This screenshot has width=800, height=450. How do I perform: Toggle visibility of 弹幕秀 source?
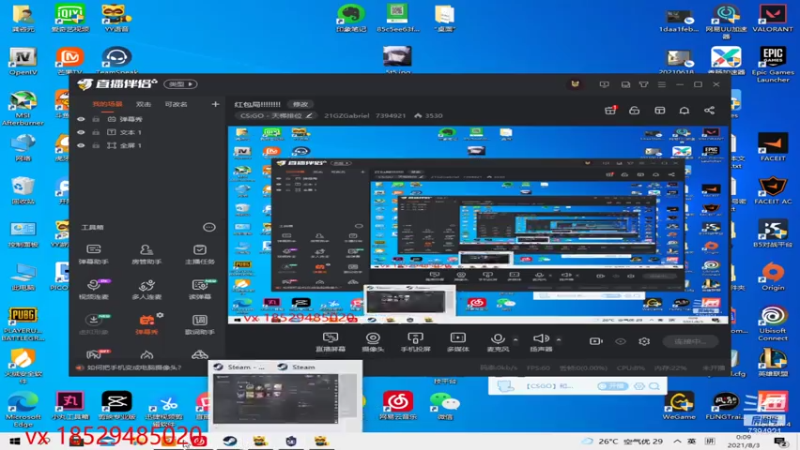pyautogui.click(x=81, y=119)
